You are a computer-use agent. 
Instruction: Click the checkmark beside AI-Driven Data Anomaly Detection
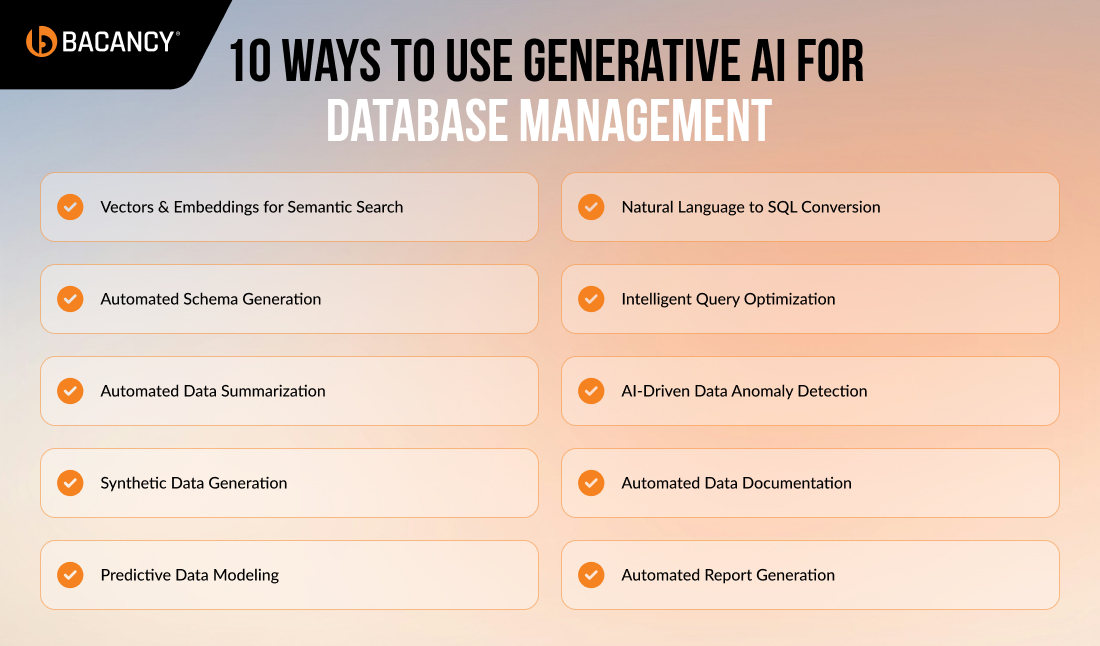(x=591, y=391)
